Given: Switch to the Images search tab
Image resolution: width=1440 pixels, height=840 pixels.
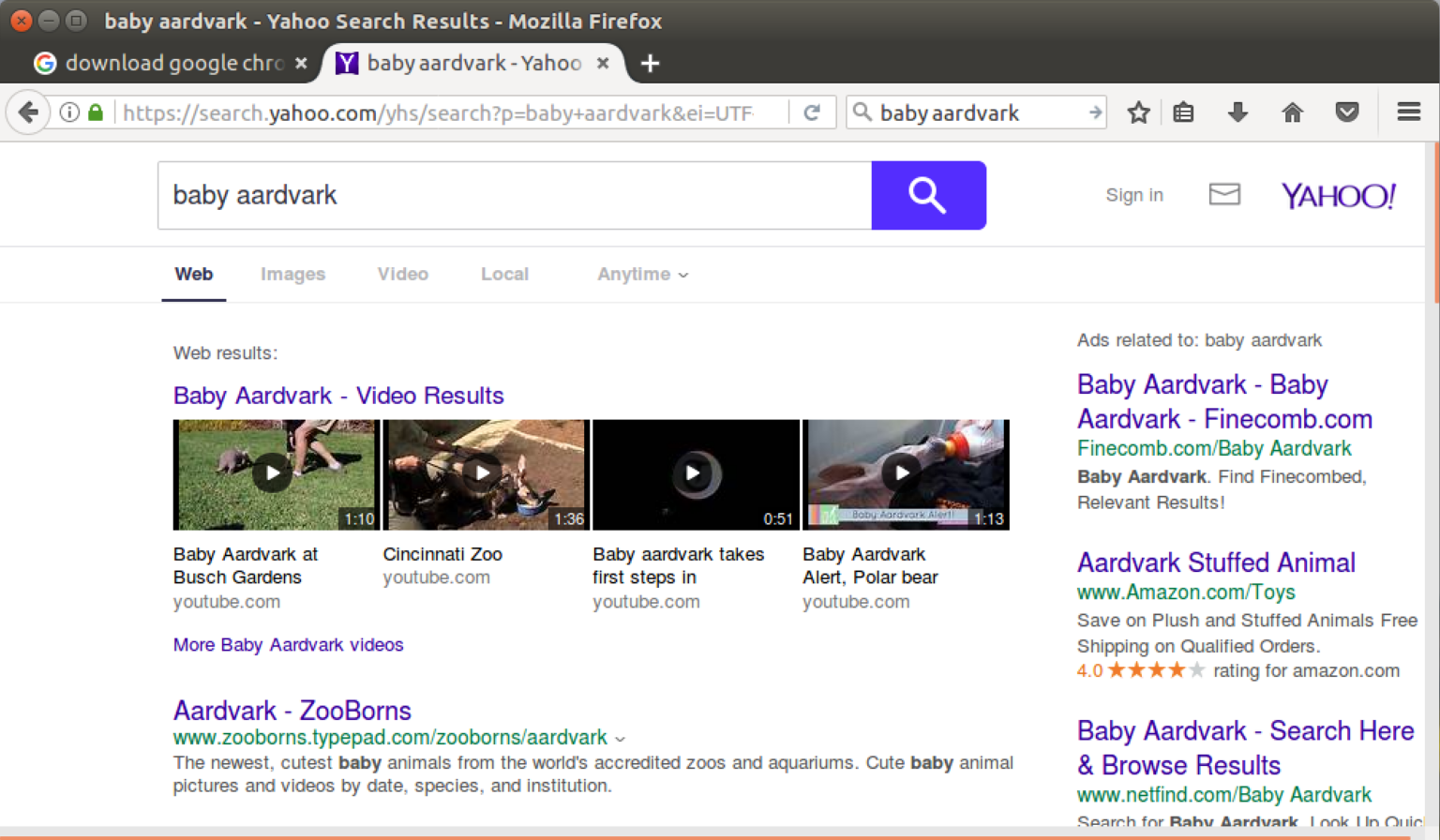Looking at the screenshot, I should tap(292, 274).
